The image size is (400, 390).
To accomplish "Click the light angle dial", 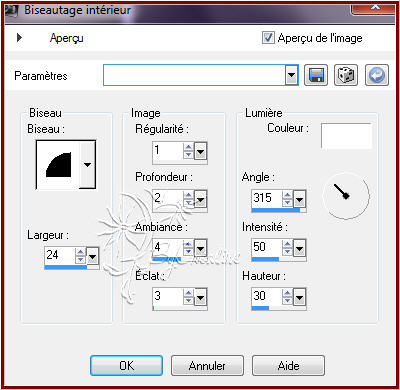I will (346, 195).
